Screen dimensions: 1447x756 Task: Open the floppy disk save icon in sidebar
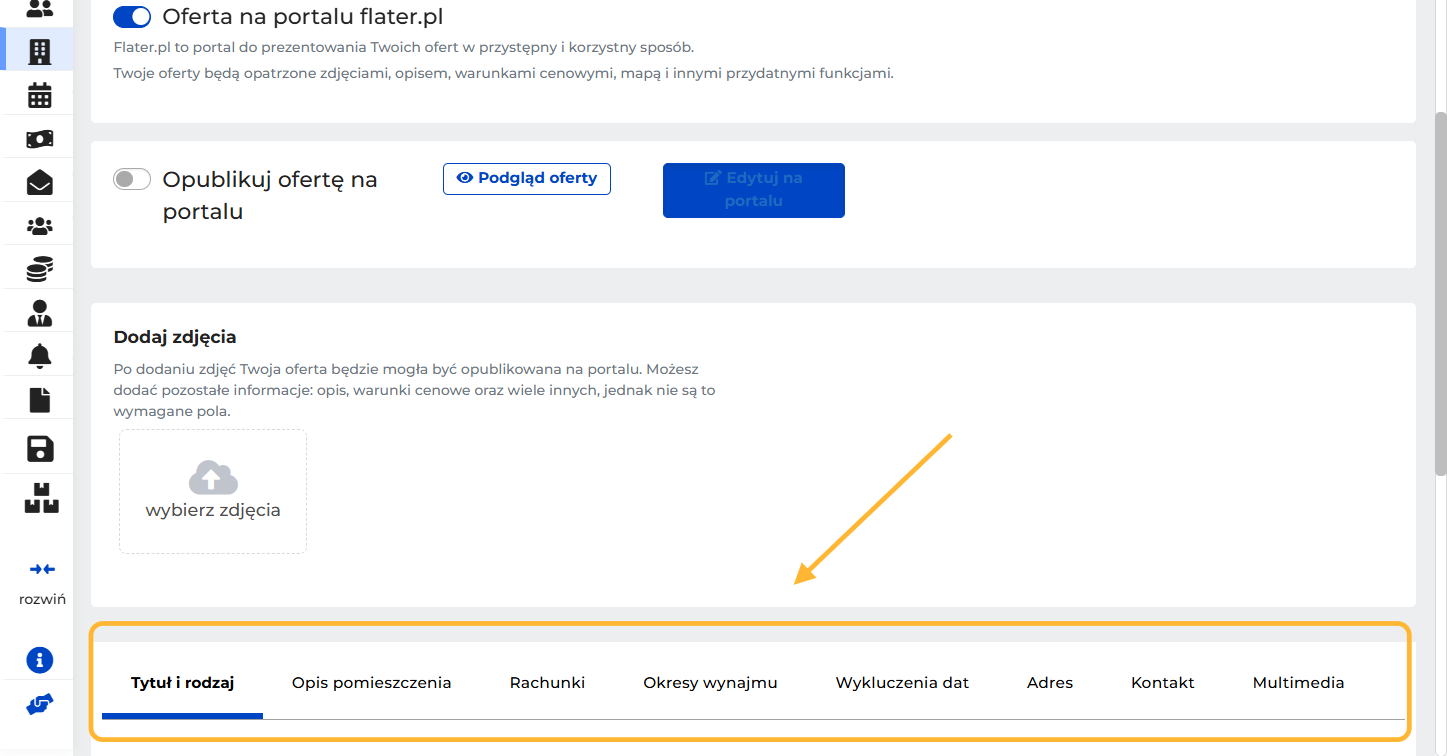(40, 448)
